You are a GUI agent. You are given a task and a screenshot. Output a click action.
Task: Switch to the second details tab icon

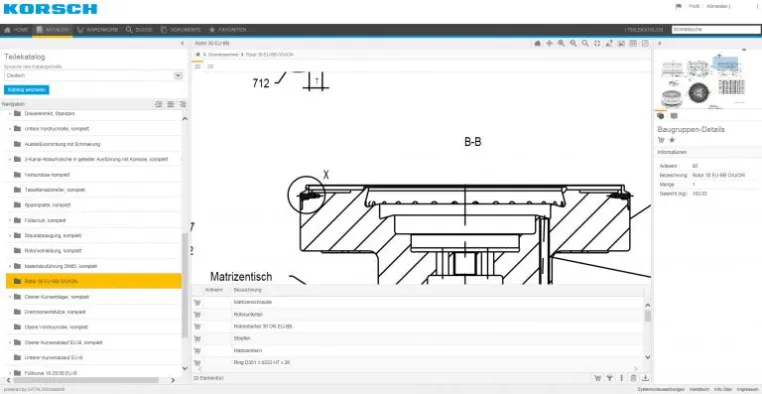(x=674, y=116)
